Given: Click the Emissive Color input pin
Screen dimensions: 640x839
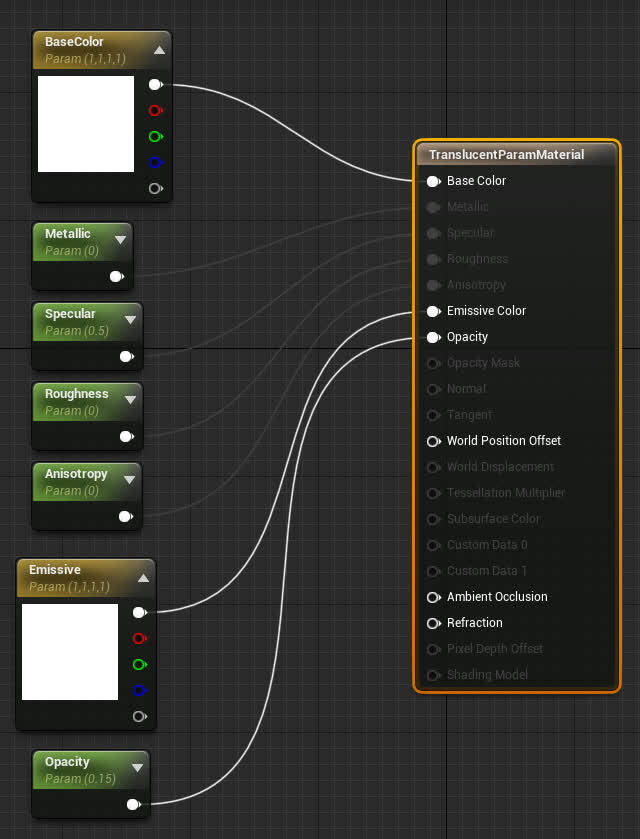Looking at the screenshot, I should pos(433,311).
